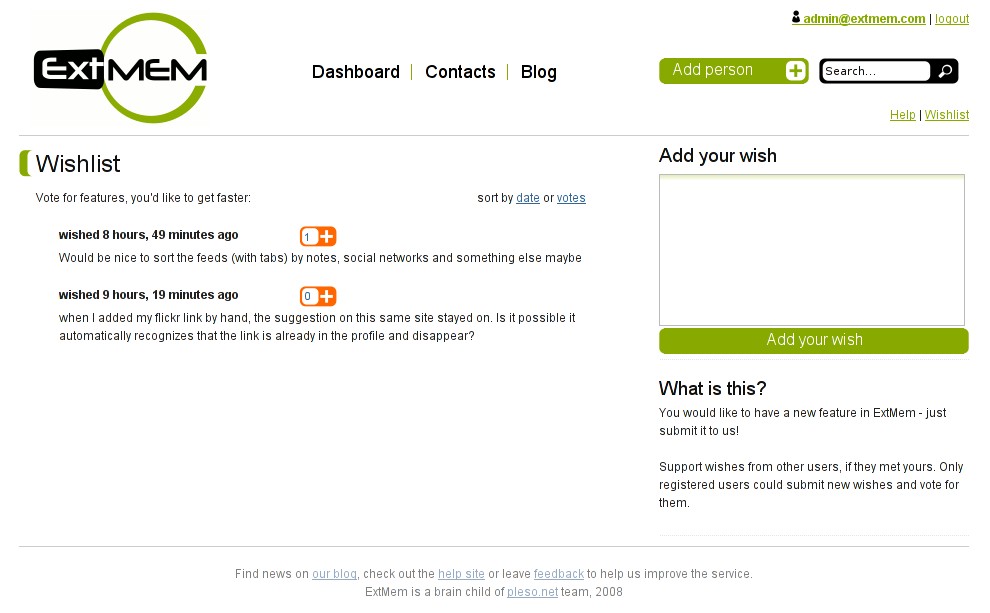Sort wishes by date
990x613 pixels.
click(x=528, y=198)
